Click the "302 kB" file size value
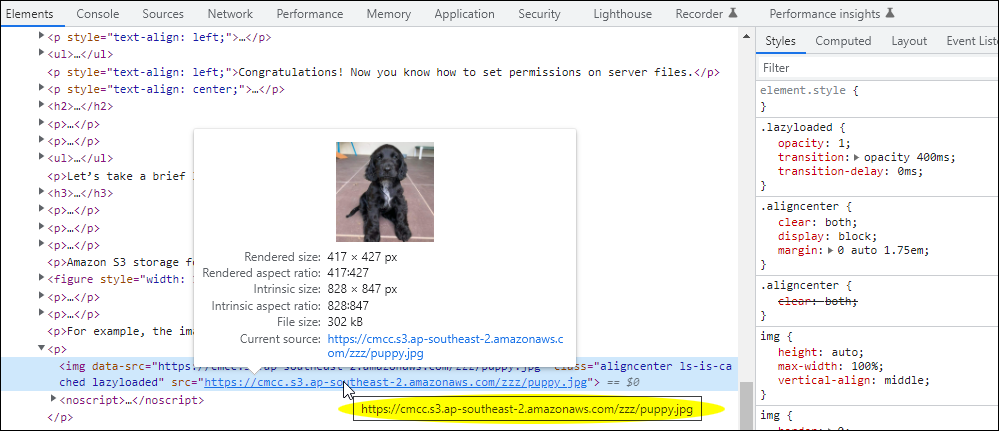This screenshot has height=431, width=999. [345, 322]
